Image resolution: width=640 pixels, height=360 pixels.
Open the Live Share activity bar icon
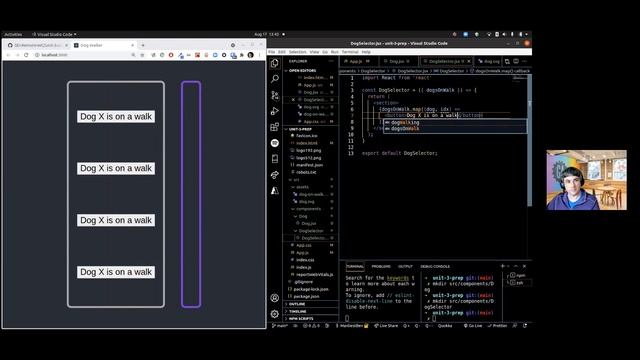[x=275, y=175]
